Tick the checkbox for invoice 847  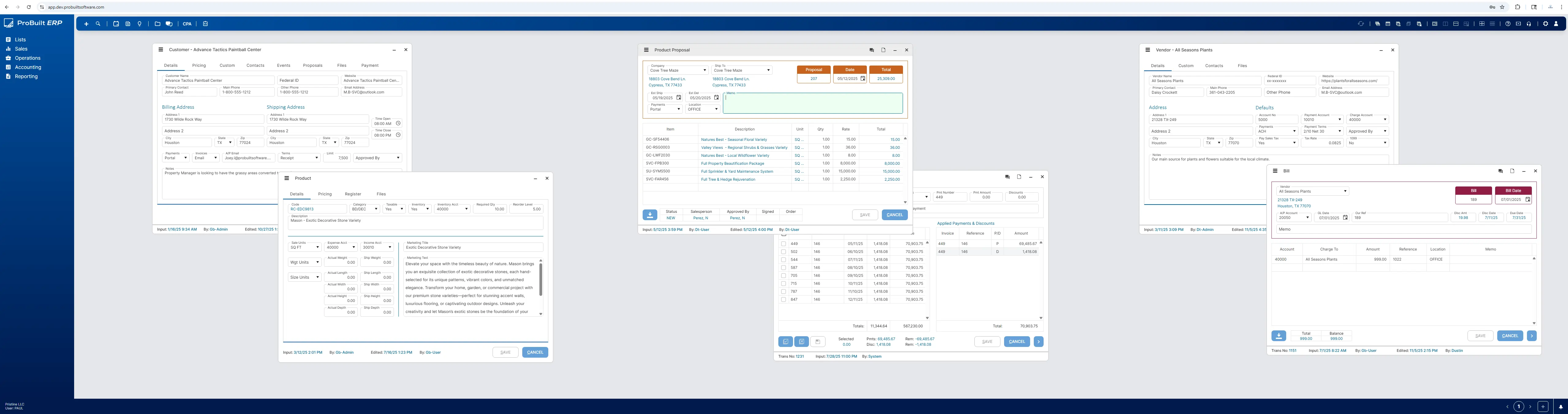pos(784,299)
